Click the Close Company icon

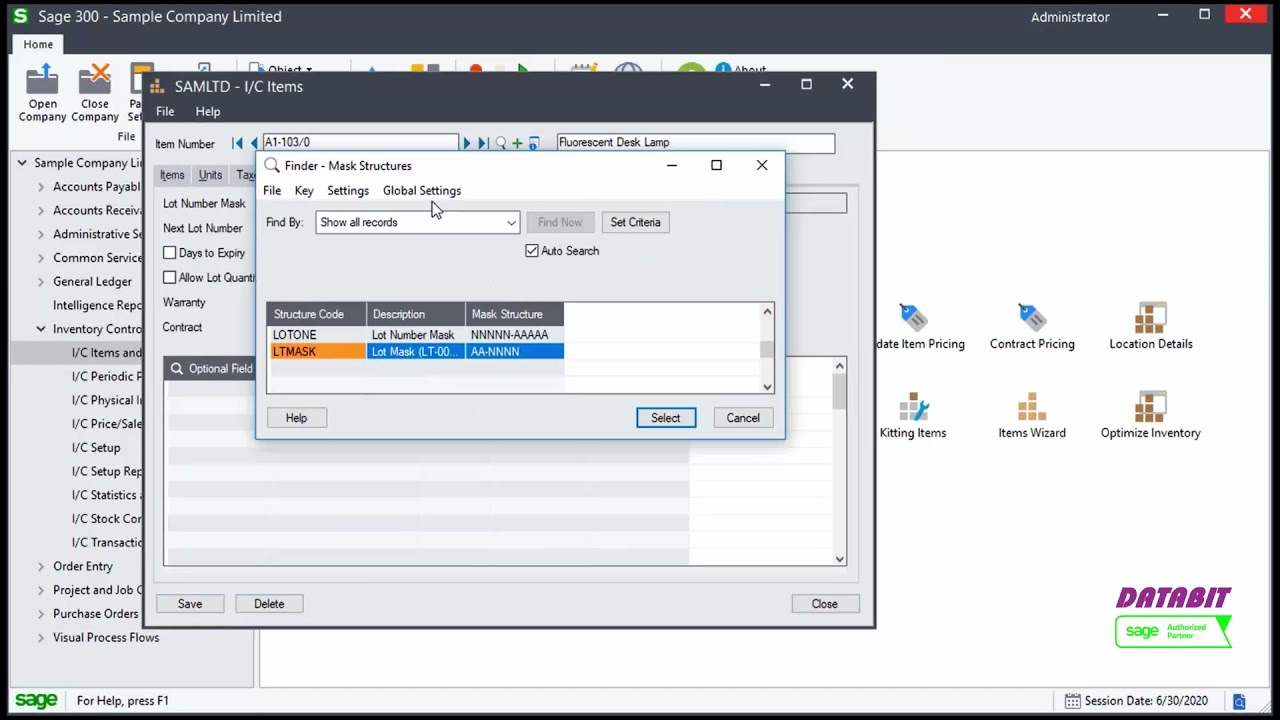(x=95, y=79)
